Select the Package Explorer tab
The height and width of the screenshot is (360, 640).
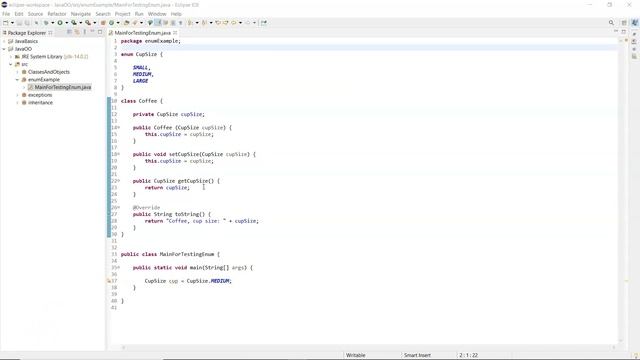pyautogui.click(x=27, y=33)
